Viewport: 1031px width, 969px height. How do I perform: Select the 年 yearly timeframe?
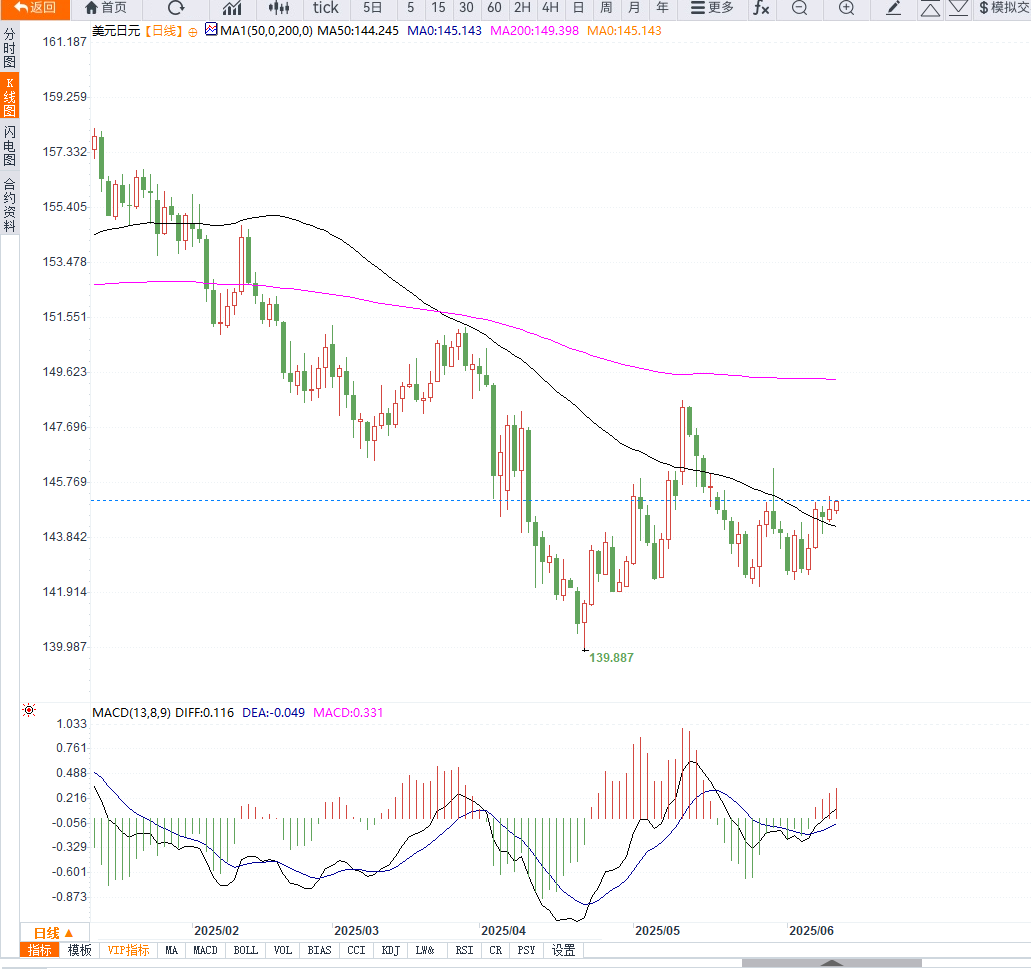click(662, 8)
